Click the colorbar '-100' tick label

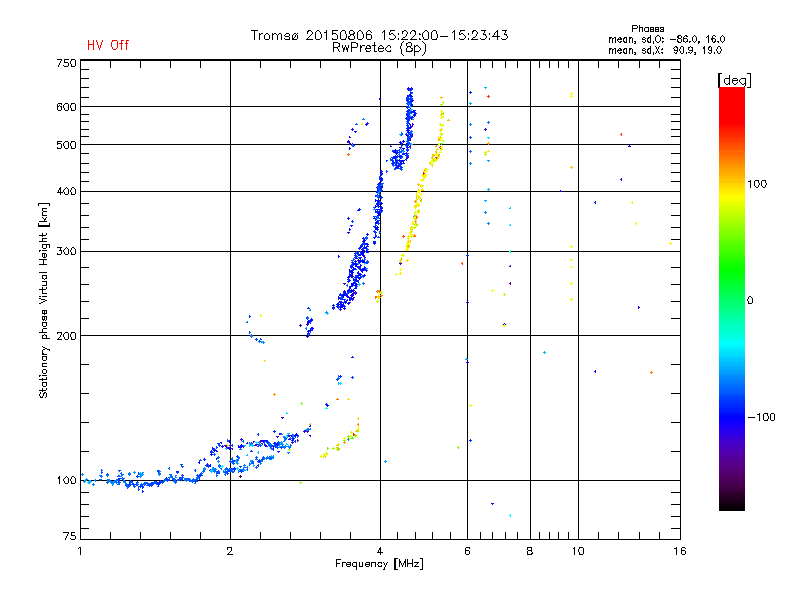click(x=761, y=417)
